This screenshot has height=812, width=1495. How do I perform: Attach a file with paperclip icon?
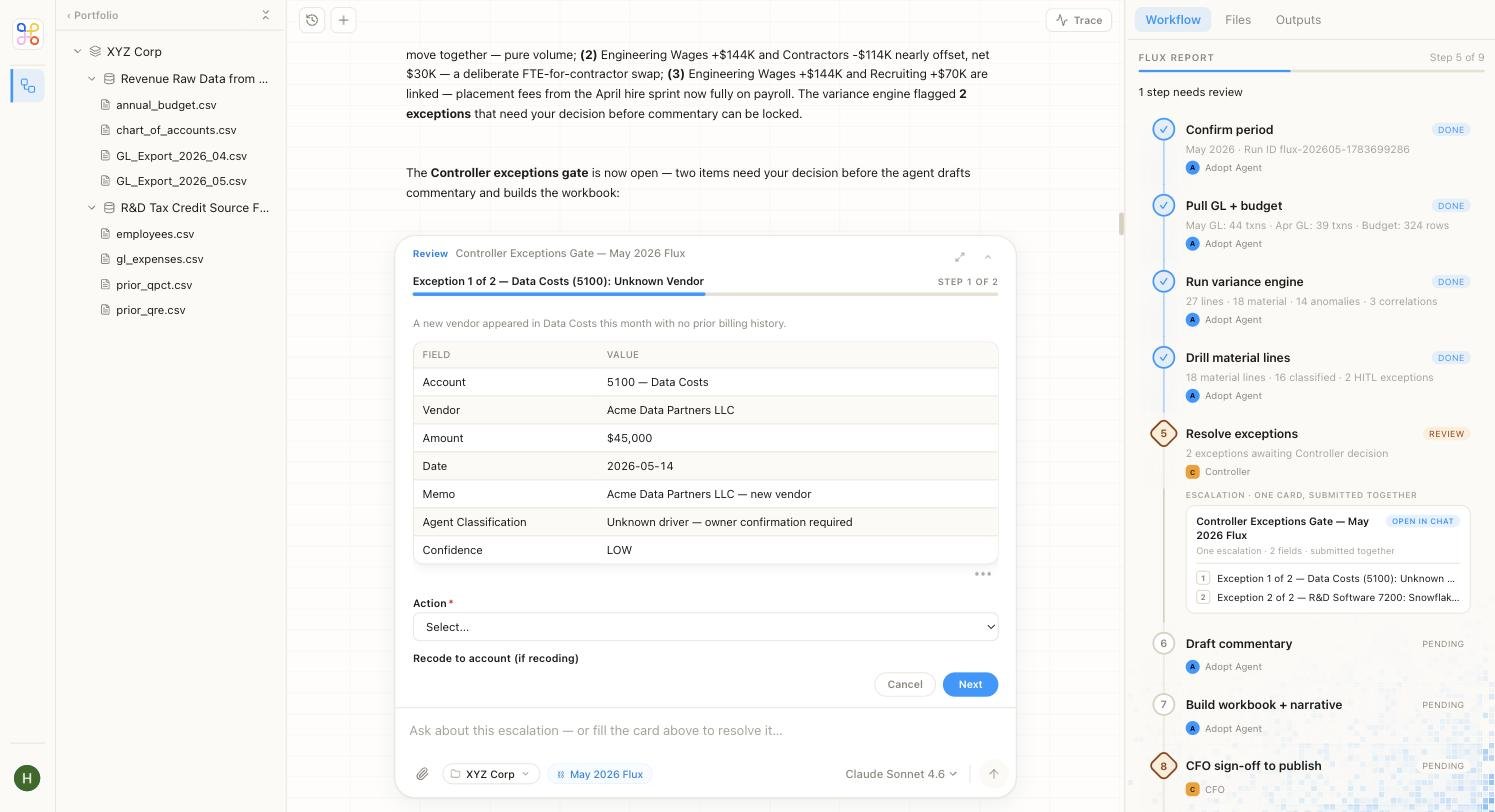[422, 774]
